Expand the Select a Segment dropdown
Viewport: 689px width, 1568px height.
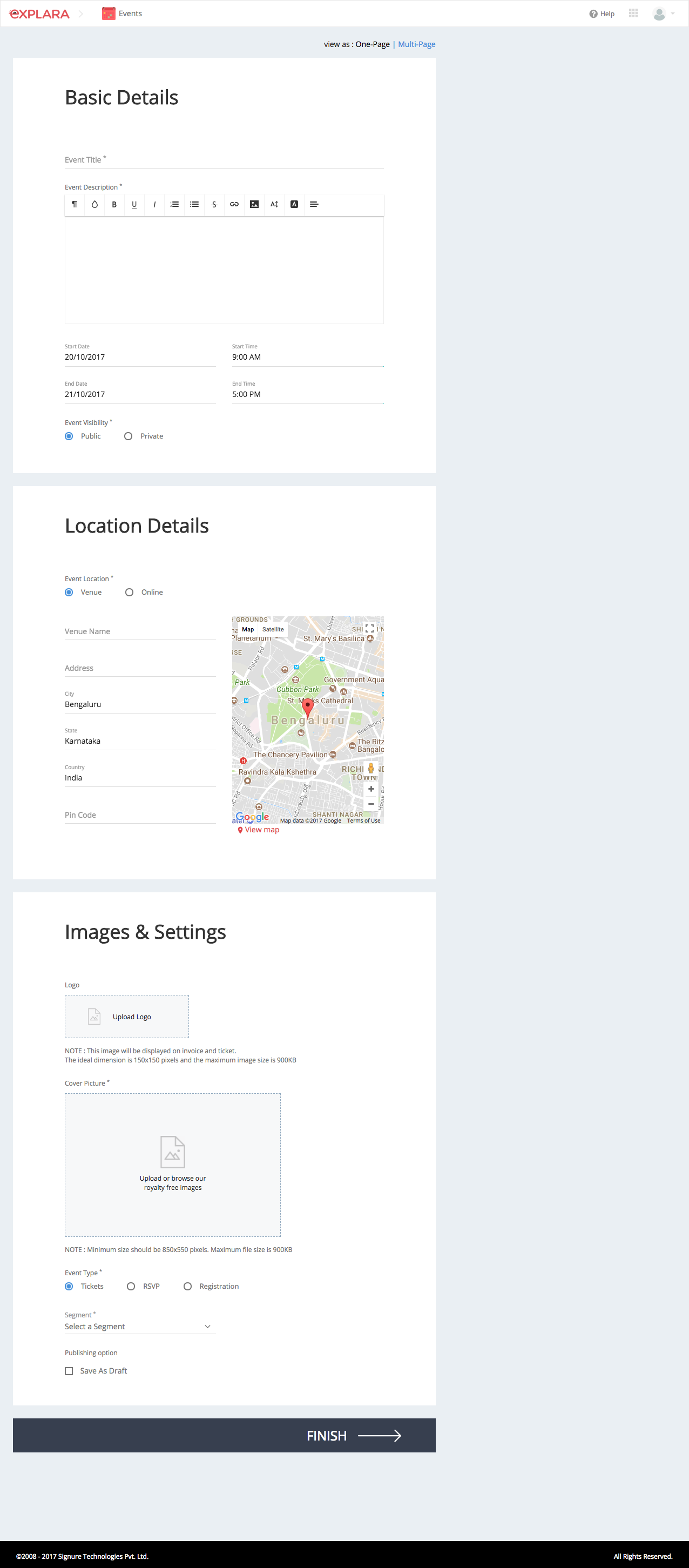pyautogui.click(x=140, y=1327)
